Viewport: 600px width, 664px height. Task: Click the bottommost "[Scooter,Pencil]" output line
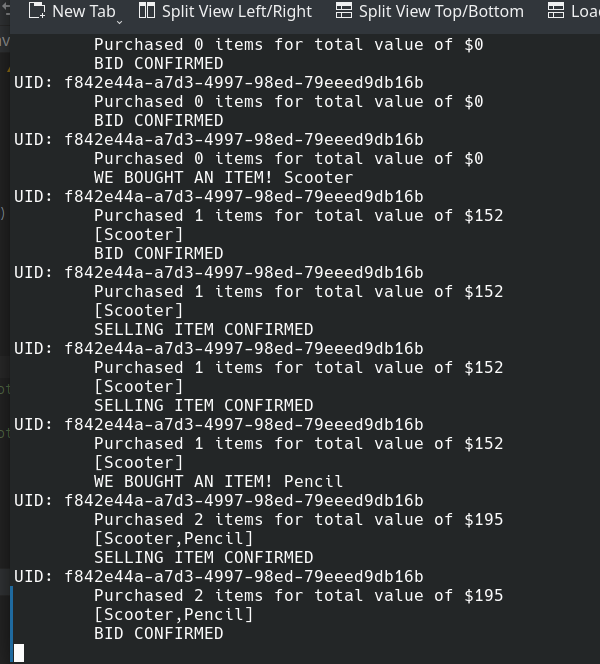pos(173,614)
